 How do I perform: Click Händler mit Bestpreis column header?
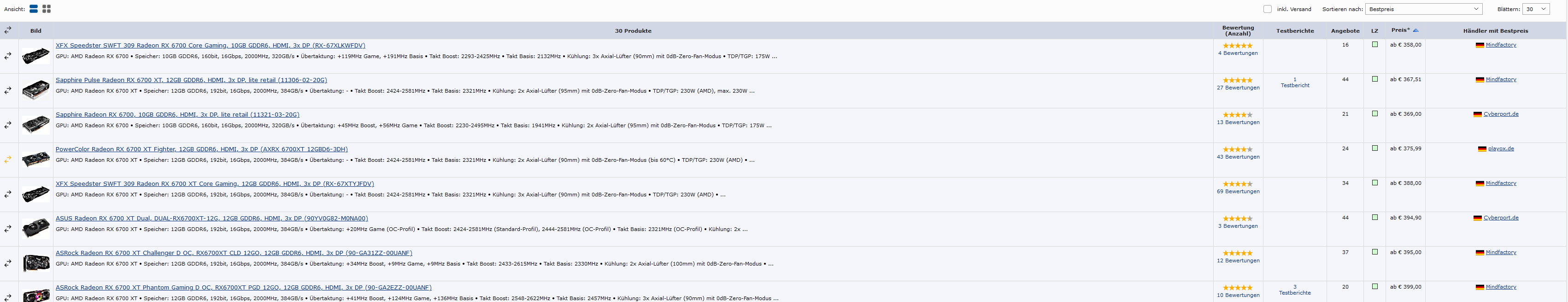(x=1495, y=31)
